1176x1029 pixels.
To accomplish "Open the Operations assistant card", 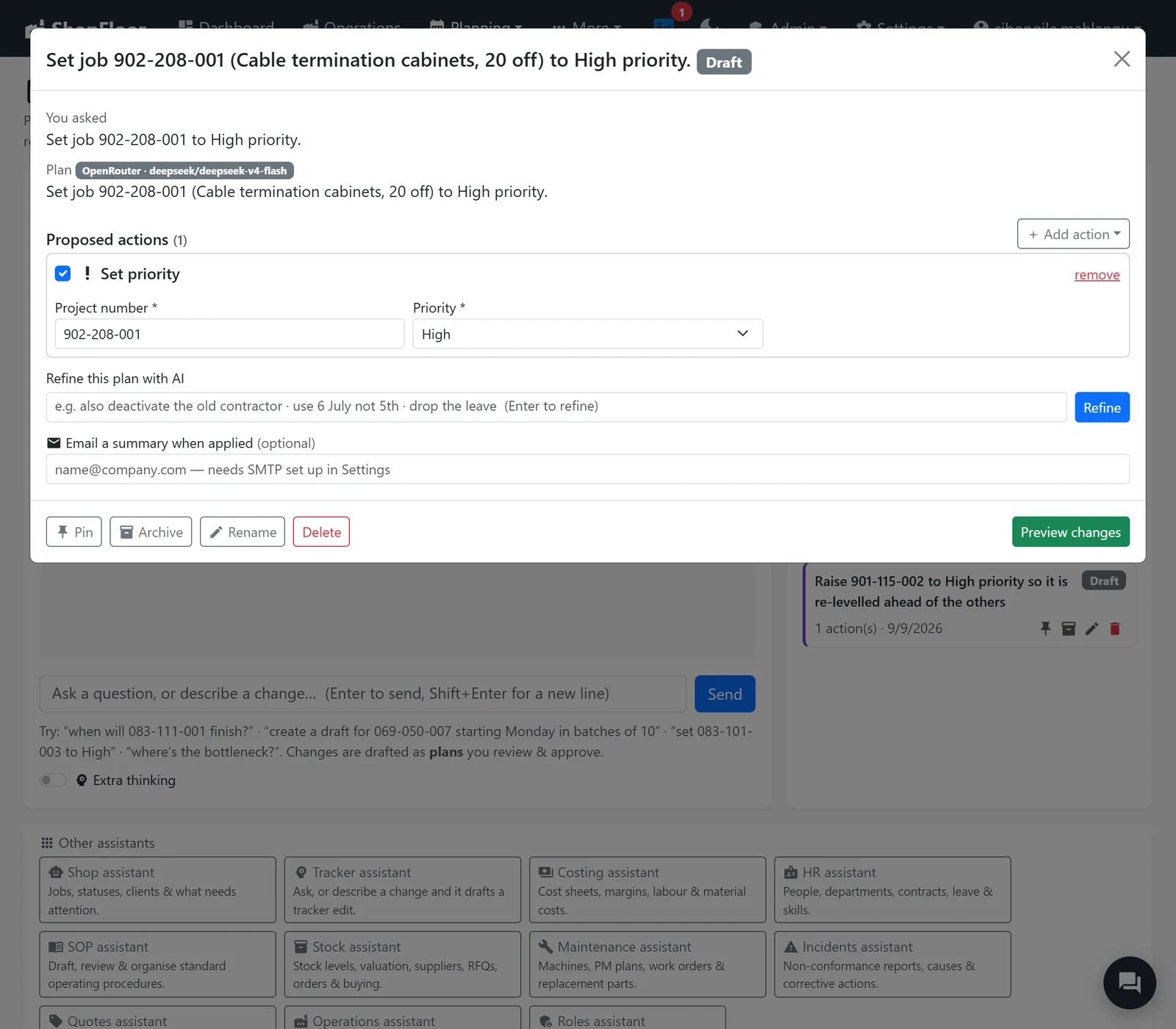I will [403, 1019].
